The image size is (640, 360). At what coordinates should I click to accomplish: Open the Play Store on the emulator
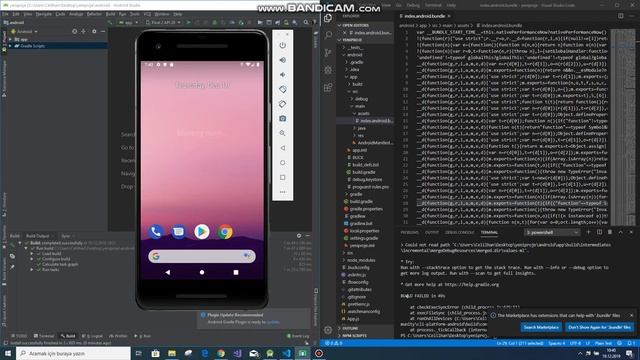(x=202, y=232)
